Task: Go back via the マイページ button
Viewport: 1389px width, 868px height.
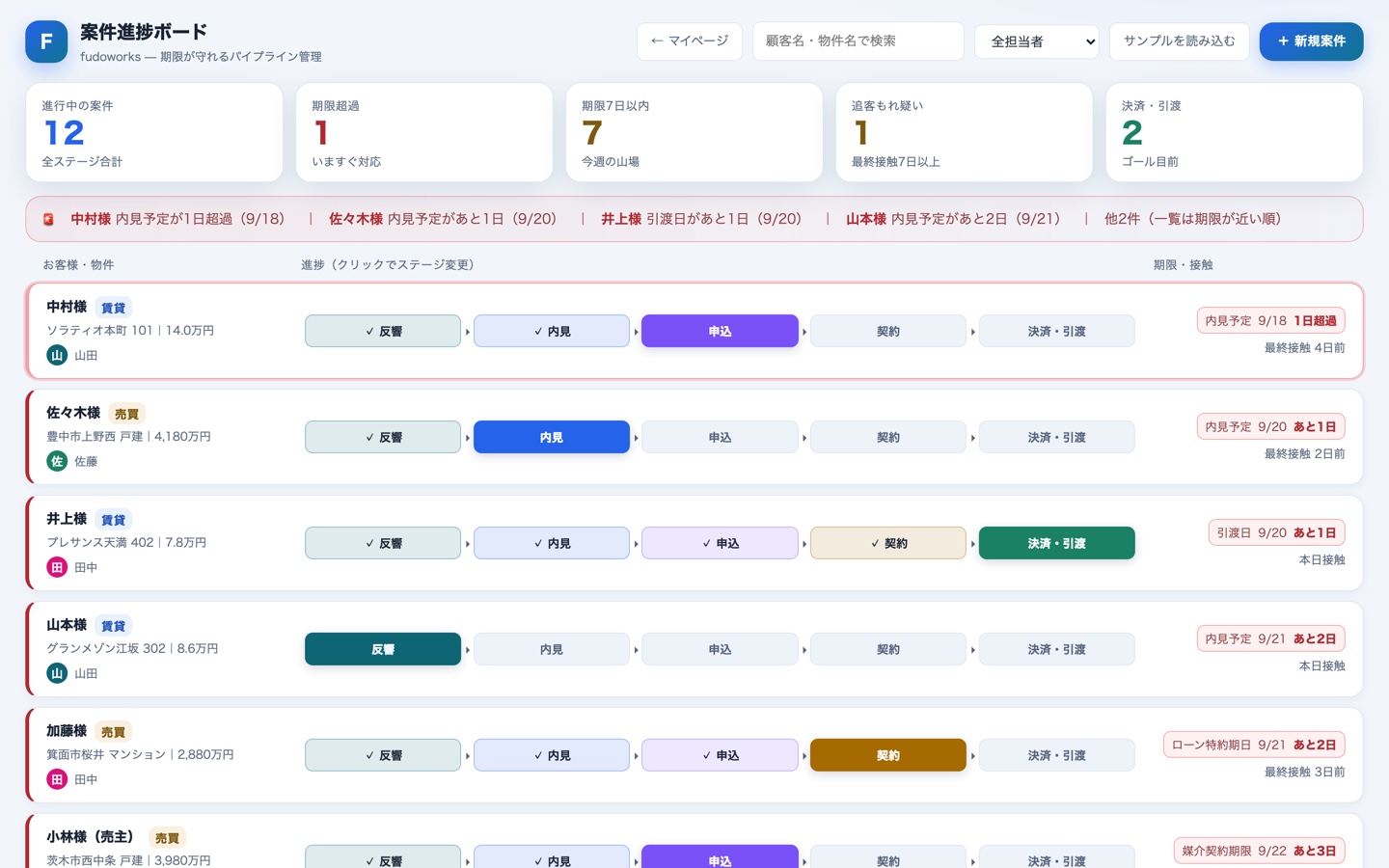Action: (x=690, y=41)
